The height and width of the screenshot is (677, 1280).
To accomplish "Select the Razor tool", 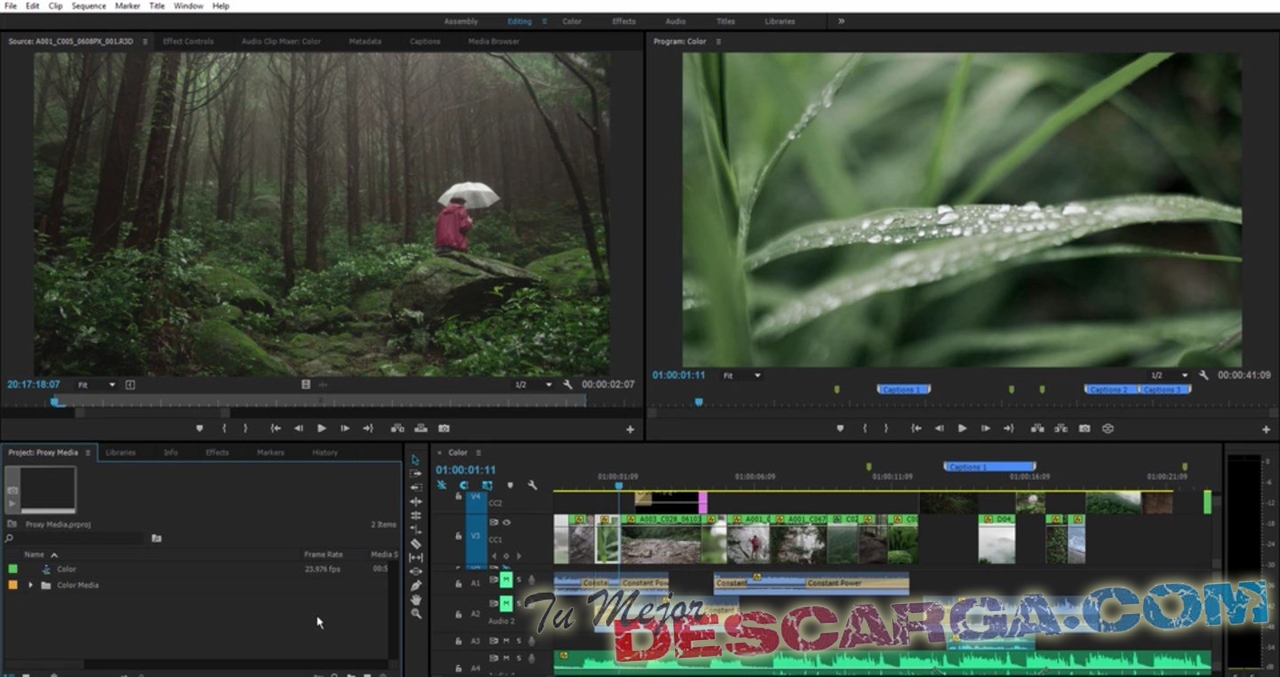I will pyautogui.click(x=416, y=543).
